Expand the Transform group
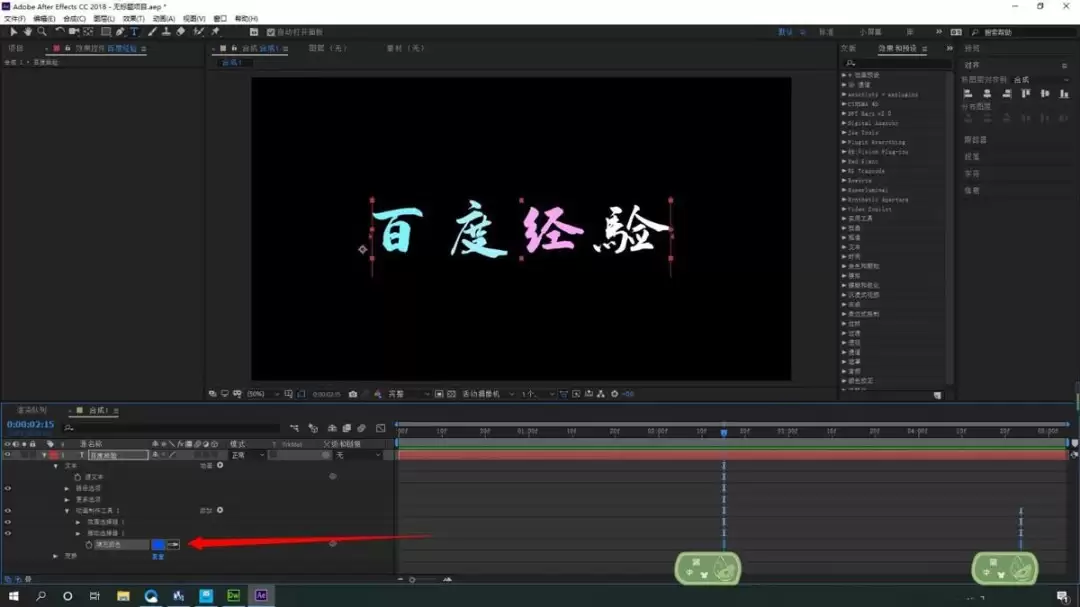This screenshot has width=1080, height=607. pyautogui.click(x=56, y=556)
